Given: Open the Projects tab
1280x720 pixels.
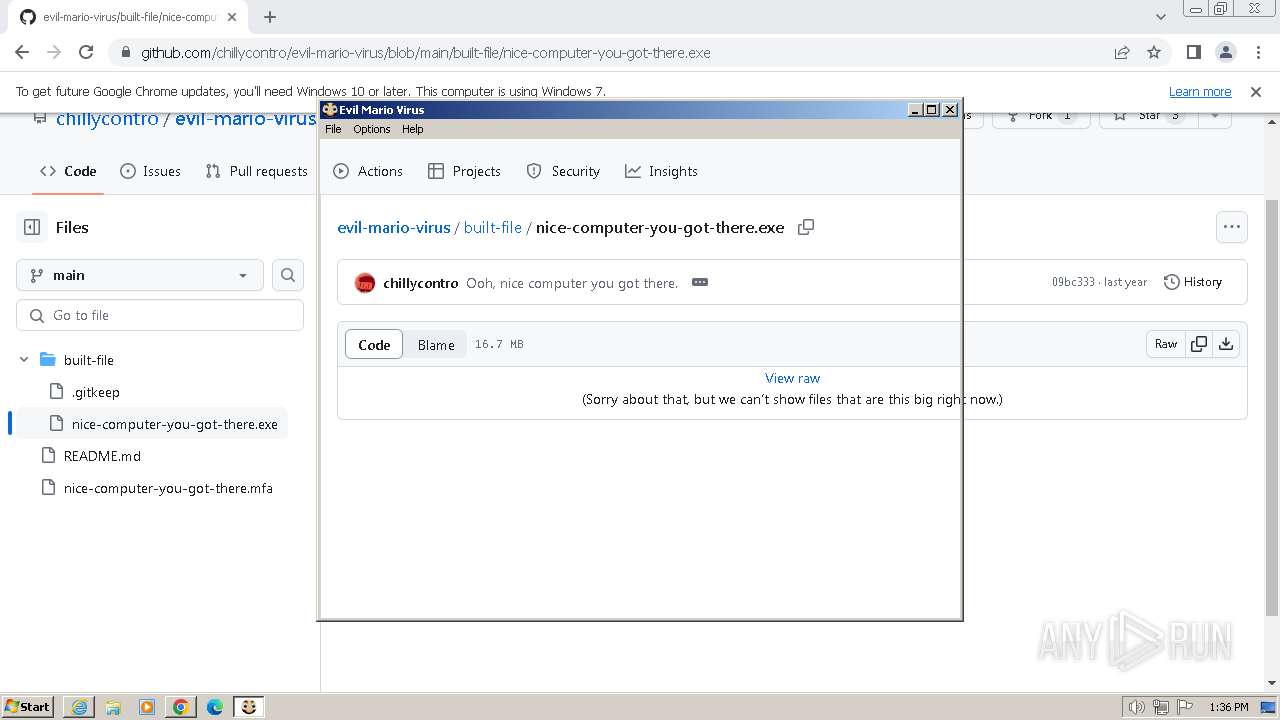Looking at the screenshot, I should click(x=464, y=171).
